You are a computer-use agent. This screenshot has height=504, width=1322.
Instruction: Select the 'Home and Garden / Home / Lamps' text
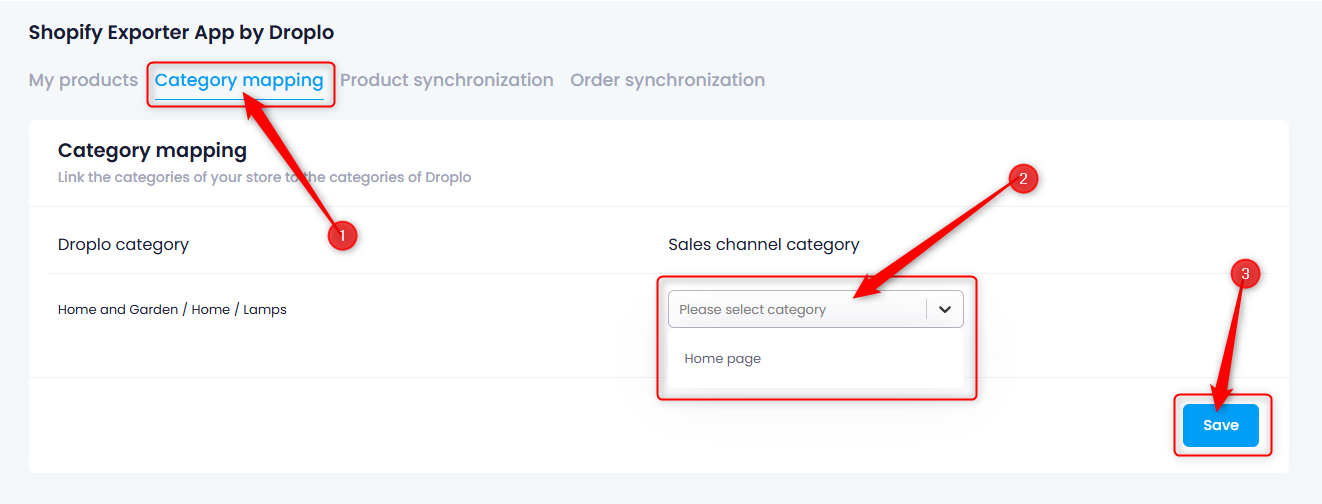point(172,310)
